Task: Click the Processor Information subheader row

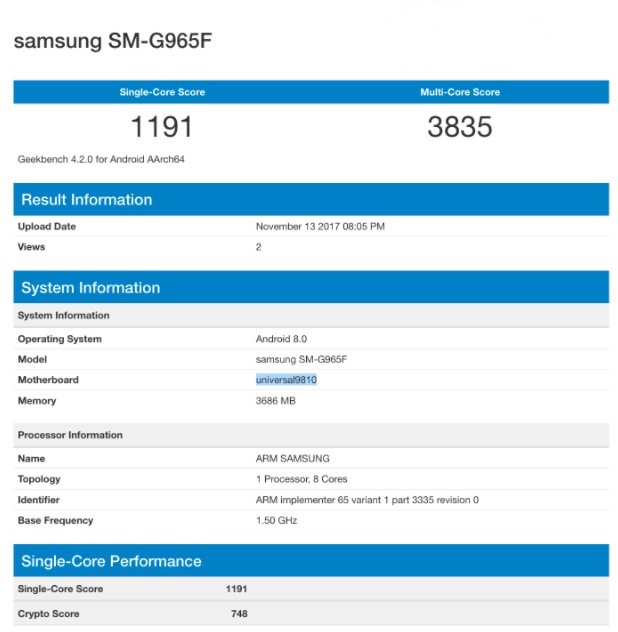Action: click(x=311, y=435)
